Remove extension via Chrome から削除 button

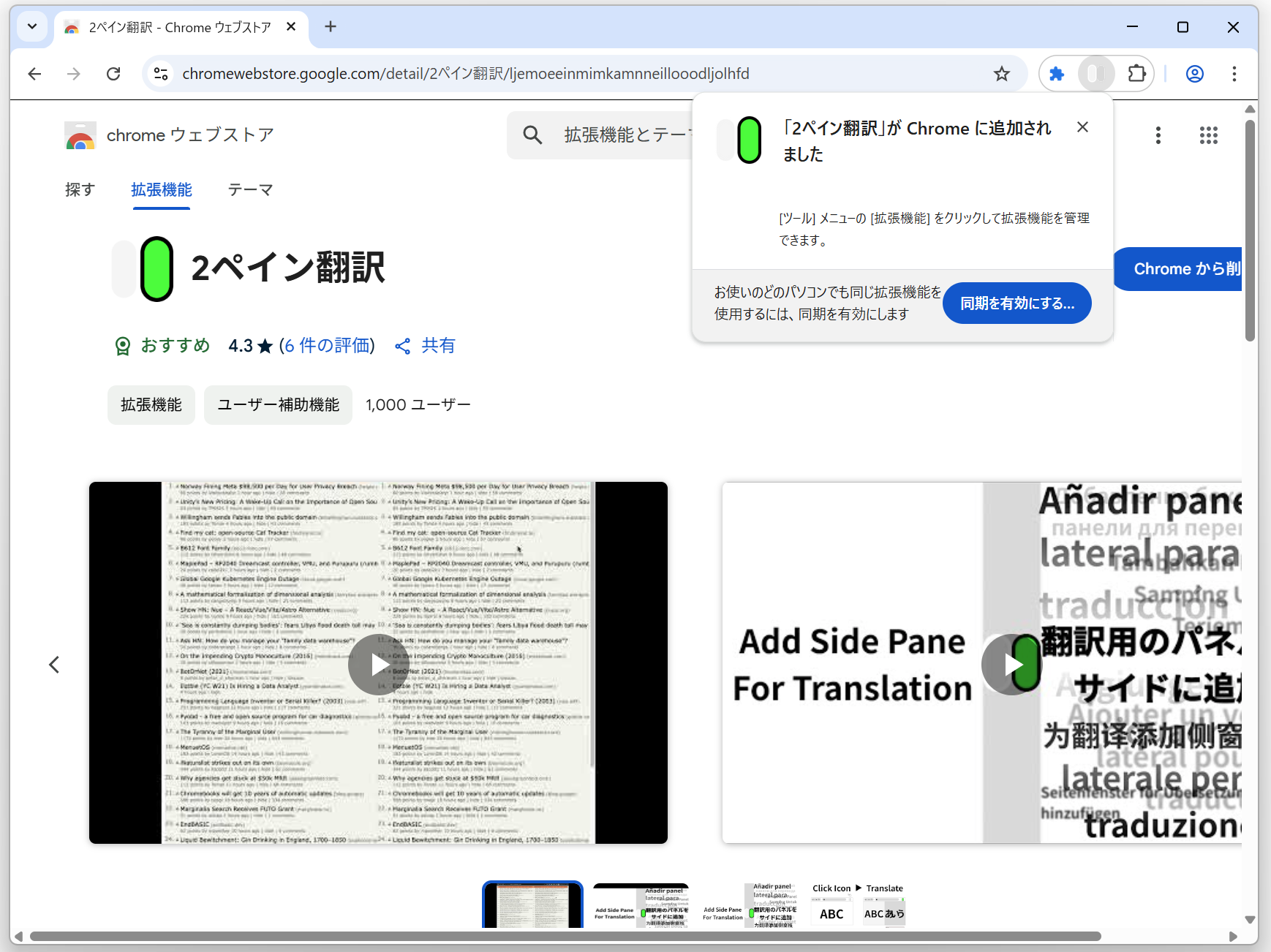[1183, 268]
